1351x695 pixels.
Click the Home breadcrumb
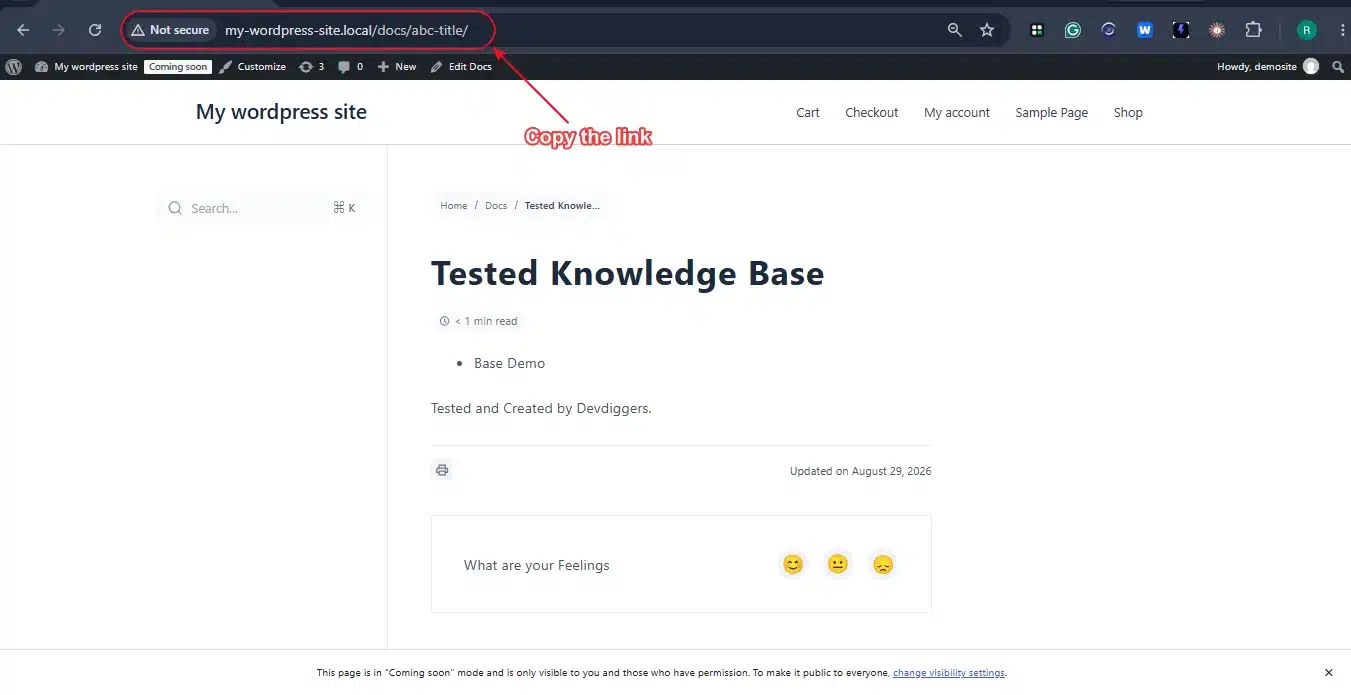pyautogui.click(x=454, y=205)
